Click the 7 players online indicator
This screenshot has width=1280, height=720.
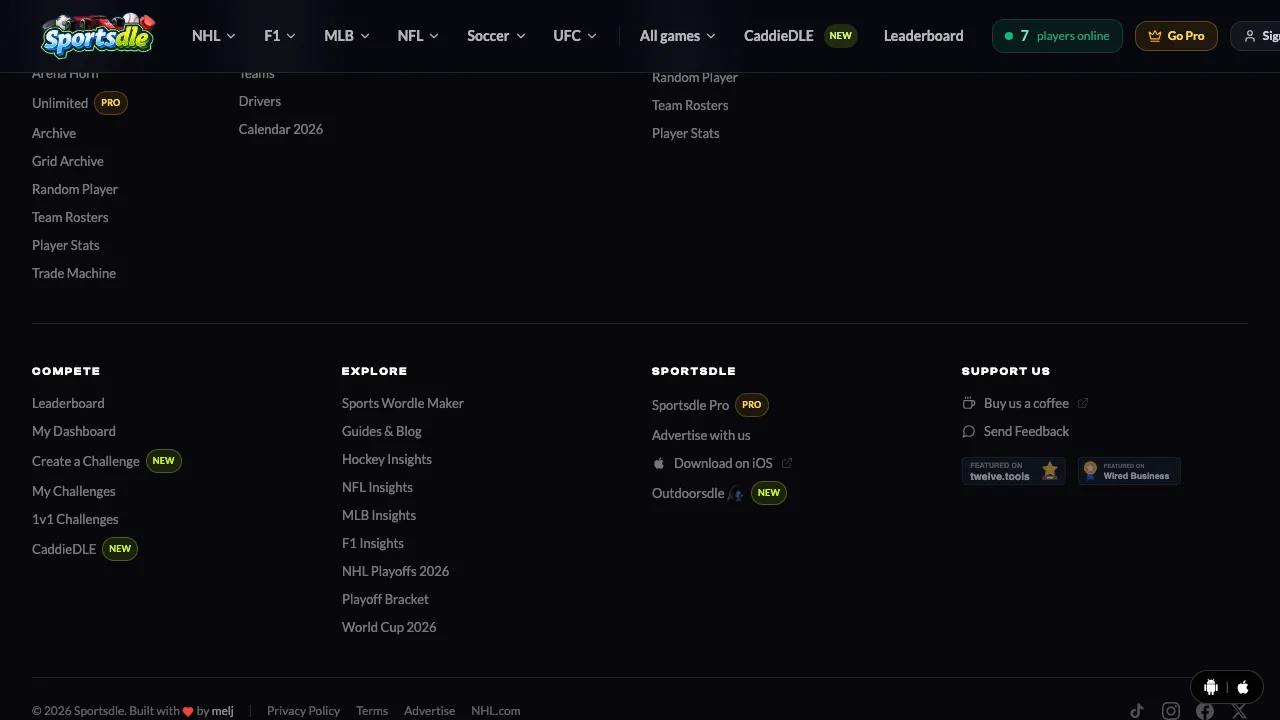pyautogui.click(x=1057, y=36)
